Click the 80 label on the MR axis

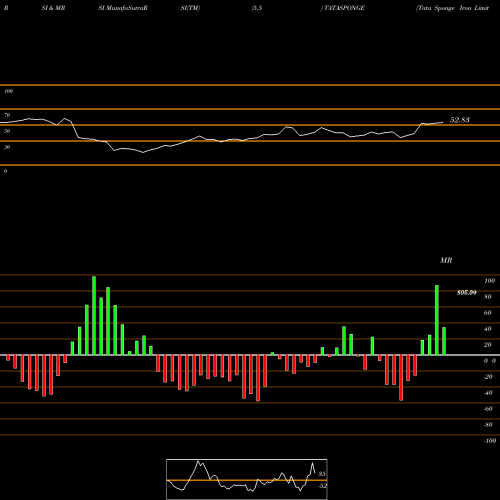click(488, 297)
